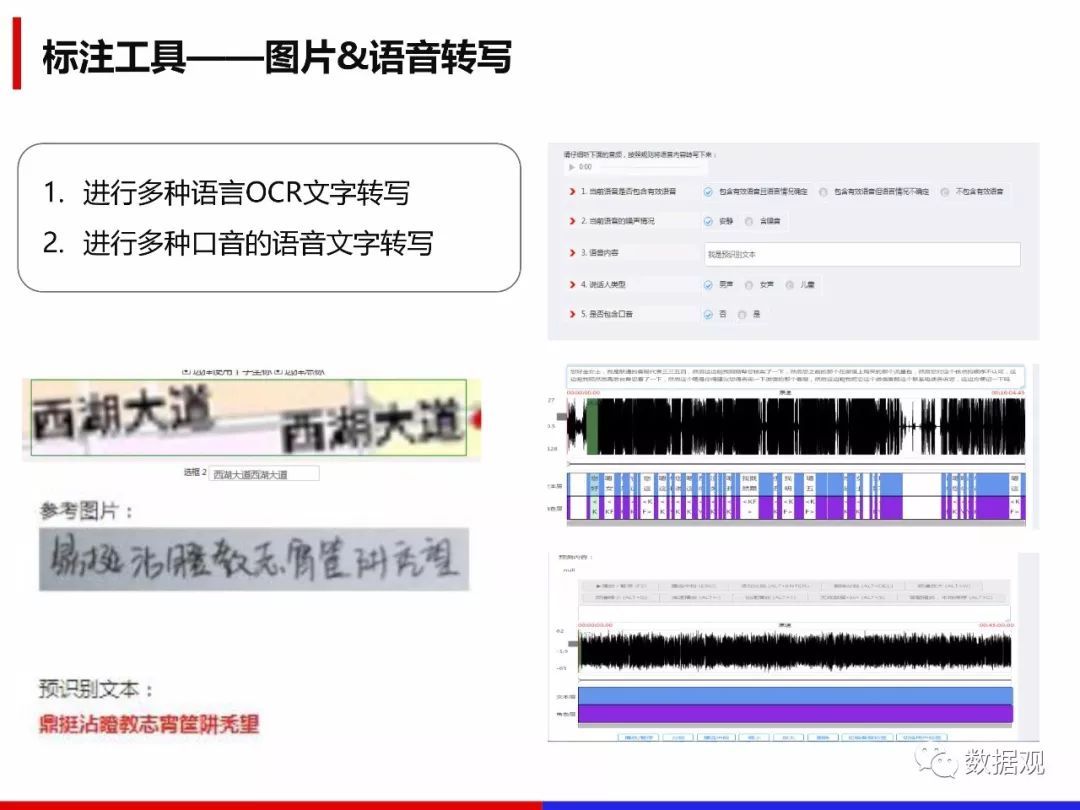The width and height of the screenshot is (1080, 810).
Task: Click the 00:45:00.00 end time in lower tool
Action: pos(997,625)
